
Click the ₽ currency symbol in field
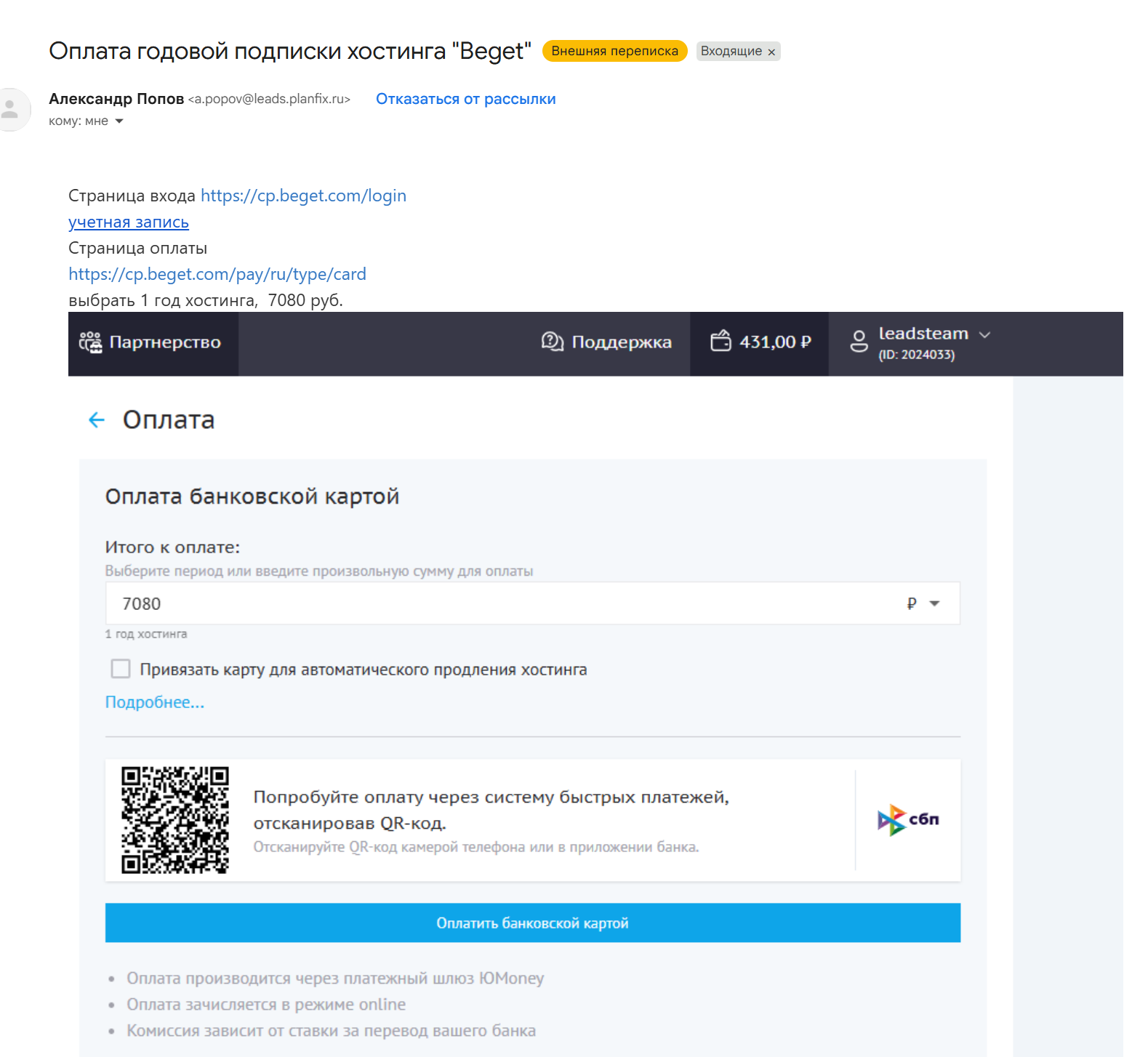(912, 604)
